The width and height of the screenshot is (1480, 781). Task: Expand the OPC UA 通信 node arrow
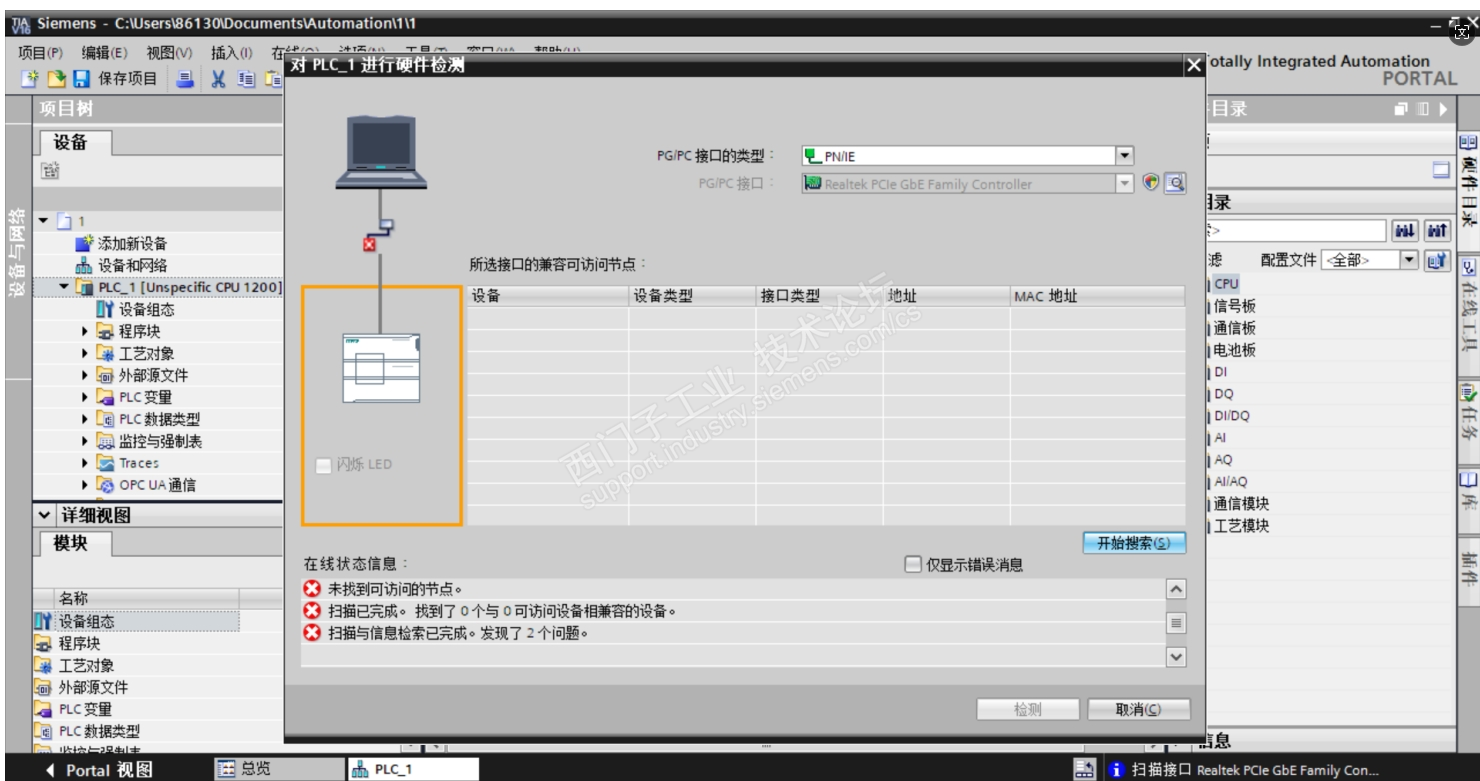point(85,486)
